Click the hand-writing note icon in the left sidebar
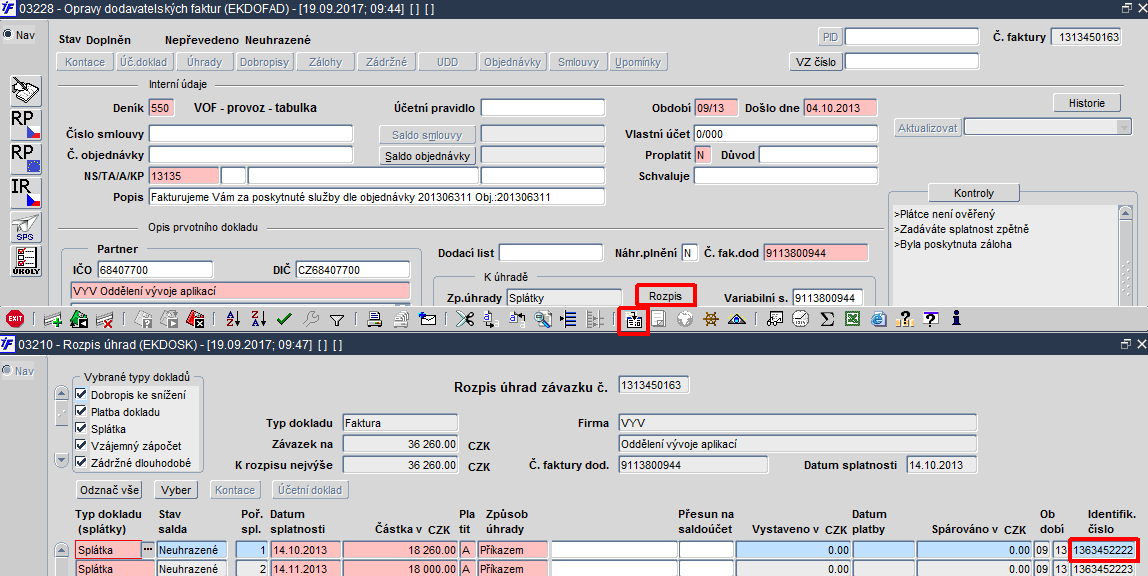Viewport: 1148px width, 576px height. coord(26,91)
